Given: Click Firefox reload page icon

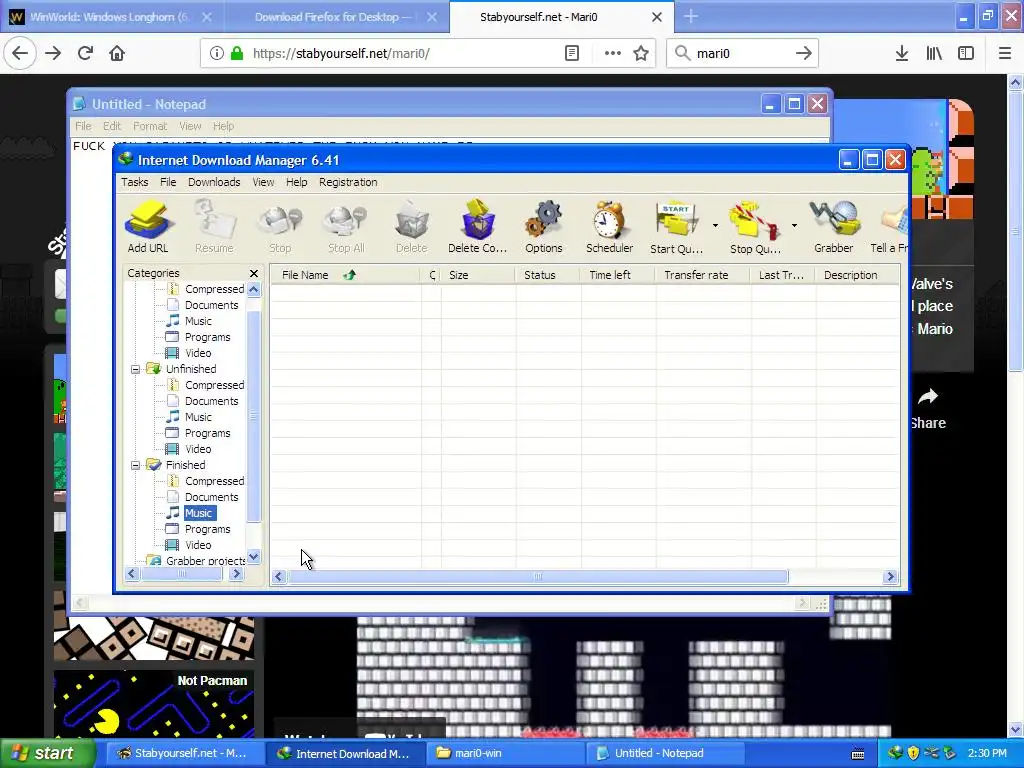Looking at the screenshot, I should pos(85,53).
